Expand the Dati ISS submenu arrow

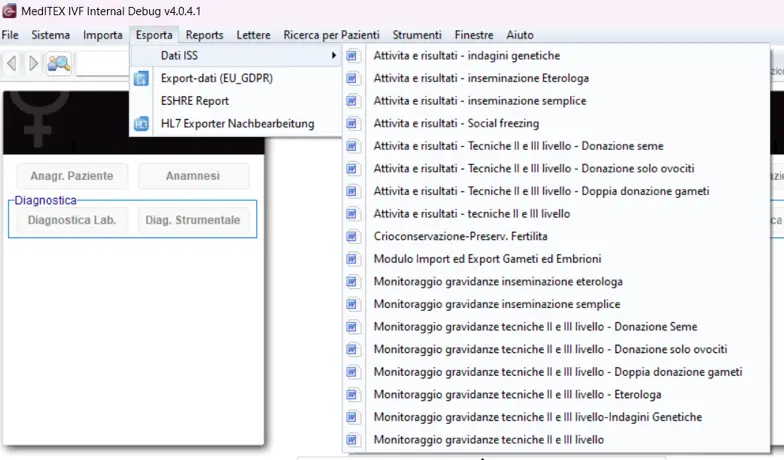pyautogui.click(x=334, y=56)
